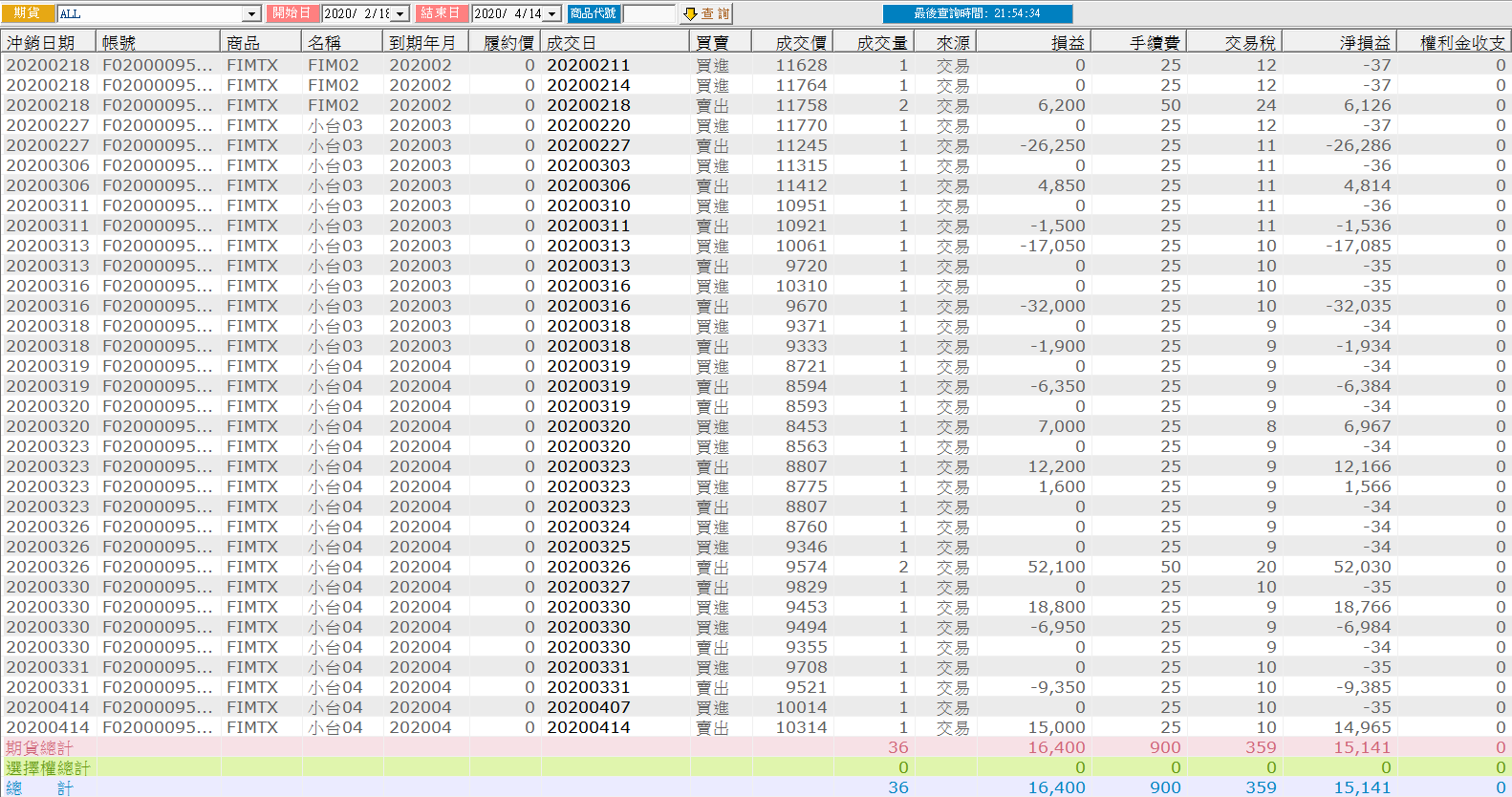
Task: Click the 成交日 20200407 cell
Action: pos(589,707)
